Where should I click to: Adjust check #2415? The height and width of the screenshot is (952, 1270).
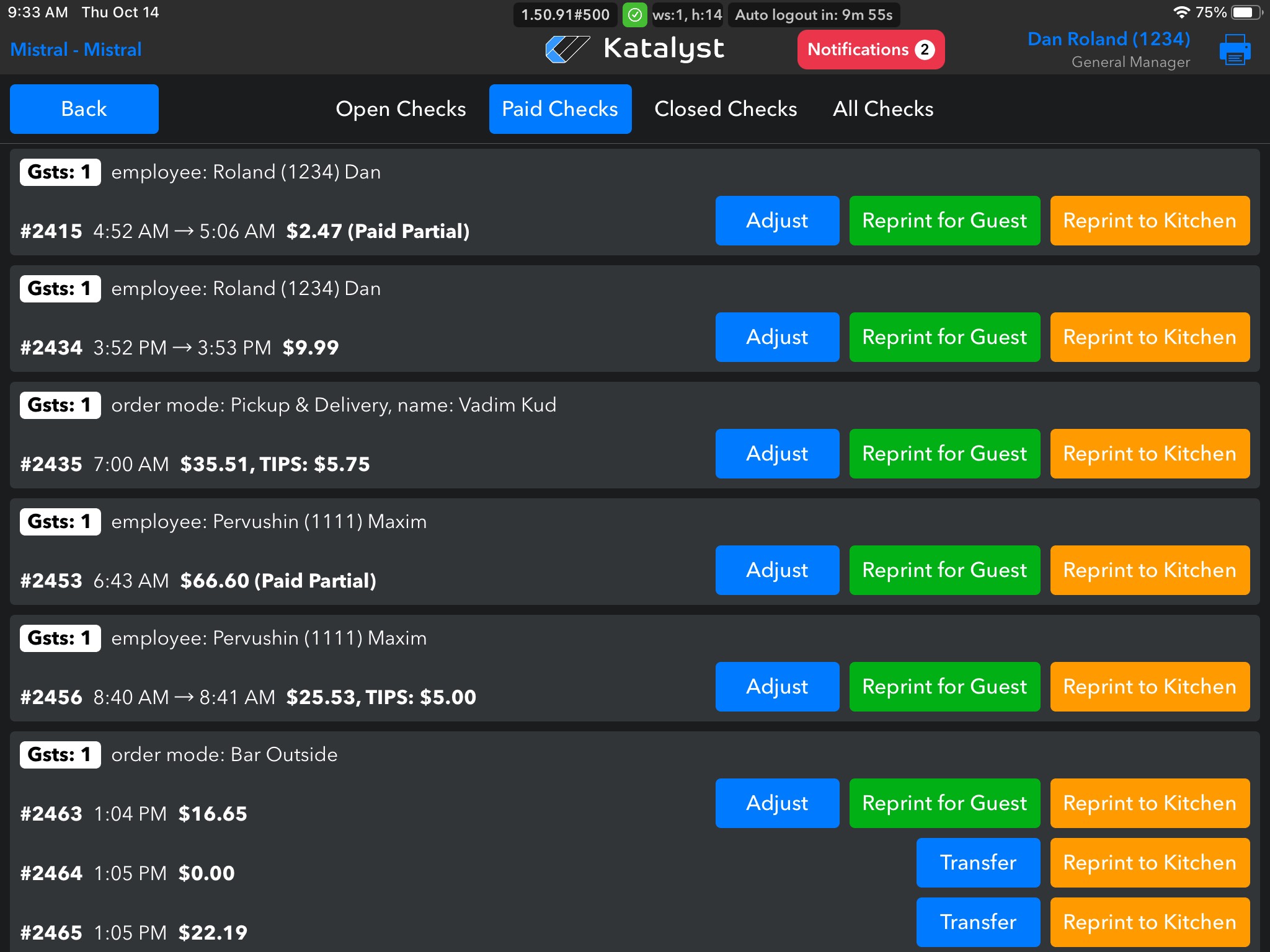(777, 221)
